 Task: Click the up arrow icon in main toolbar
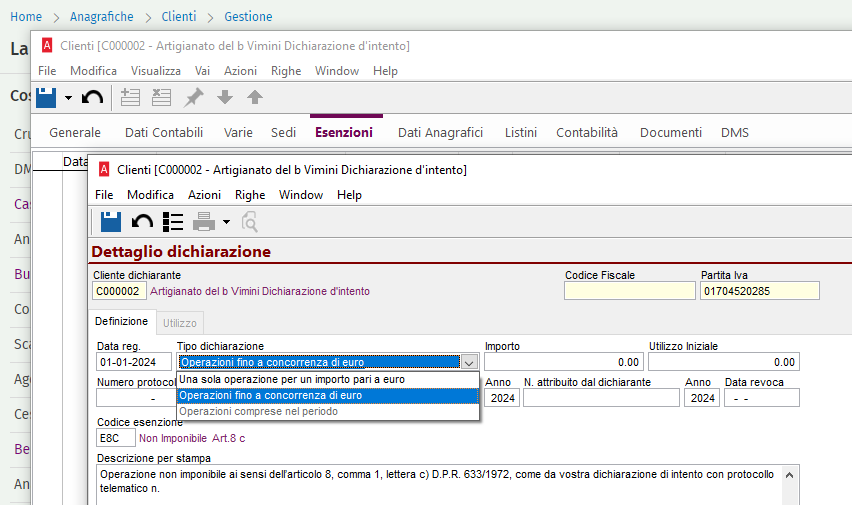coord(255,97)
